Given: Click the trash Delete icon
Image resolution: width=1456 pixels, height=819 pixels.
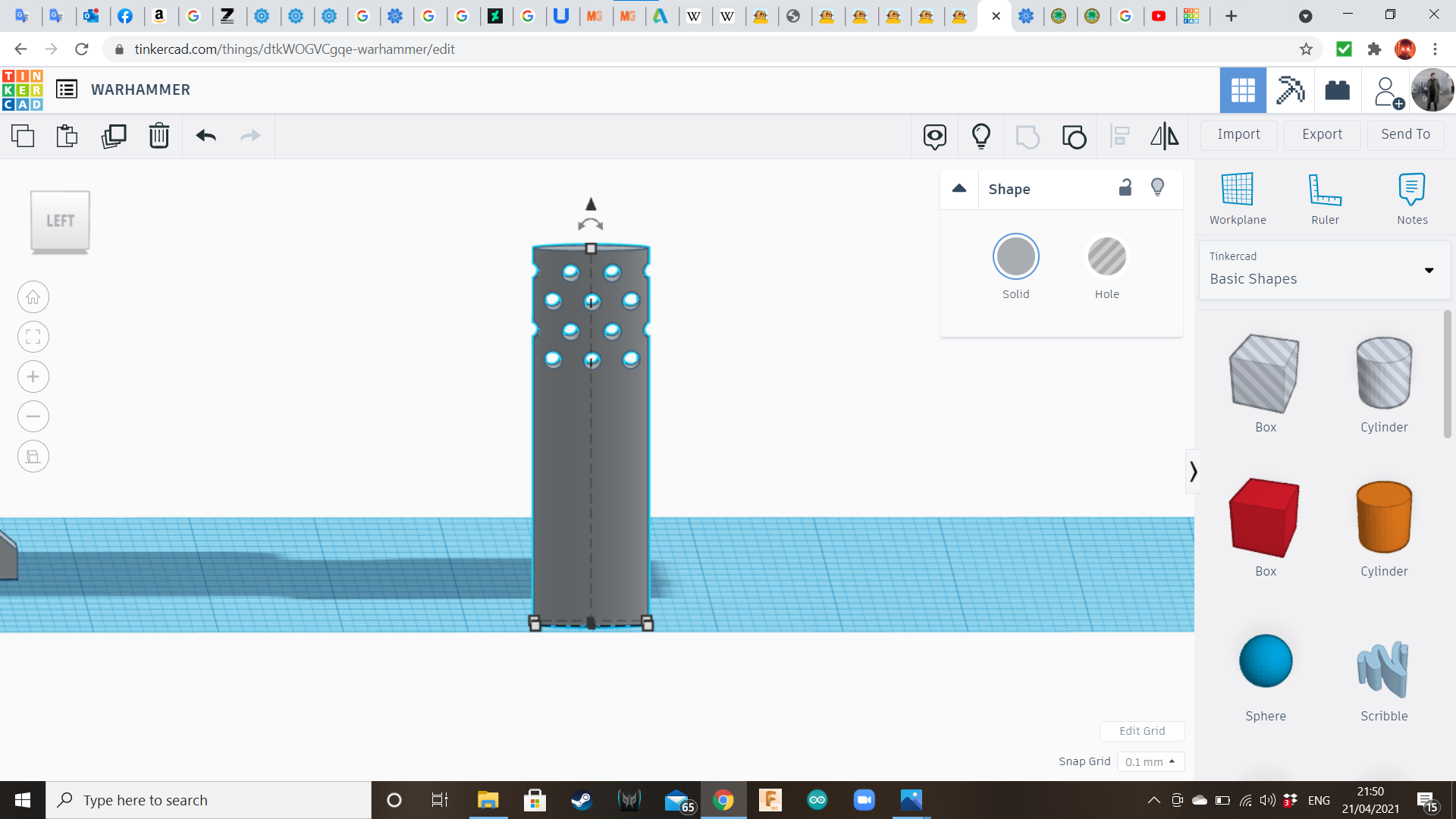Looking at the screenshot, I should [x=158, y=136].
